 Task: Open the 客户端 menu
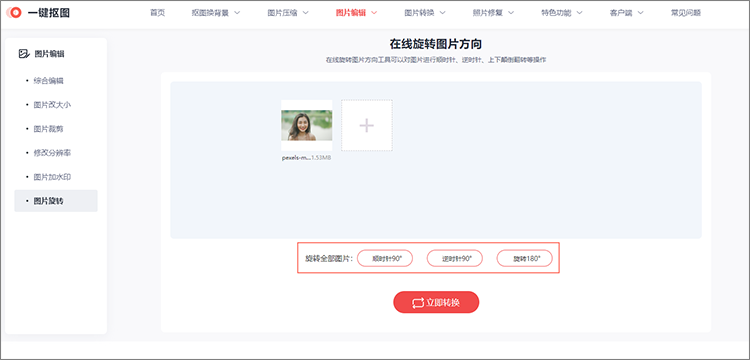tap(621, 13)
